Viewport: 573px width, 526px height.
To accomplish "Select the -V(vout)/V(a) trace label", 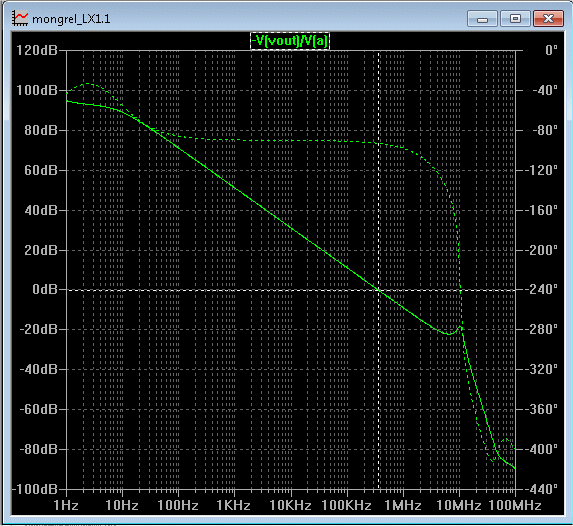I will 290,41.
